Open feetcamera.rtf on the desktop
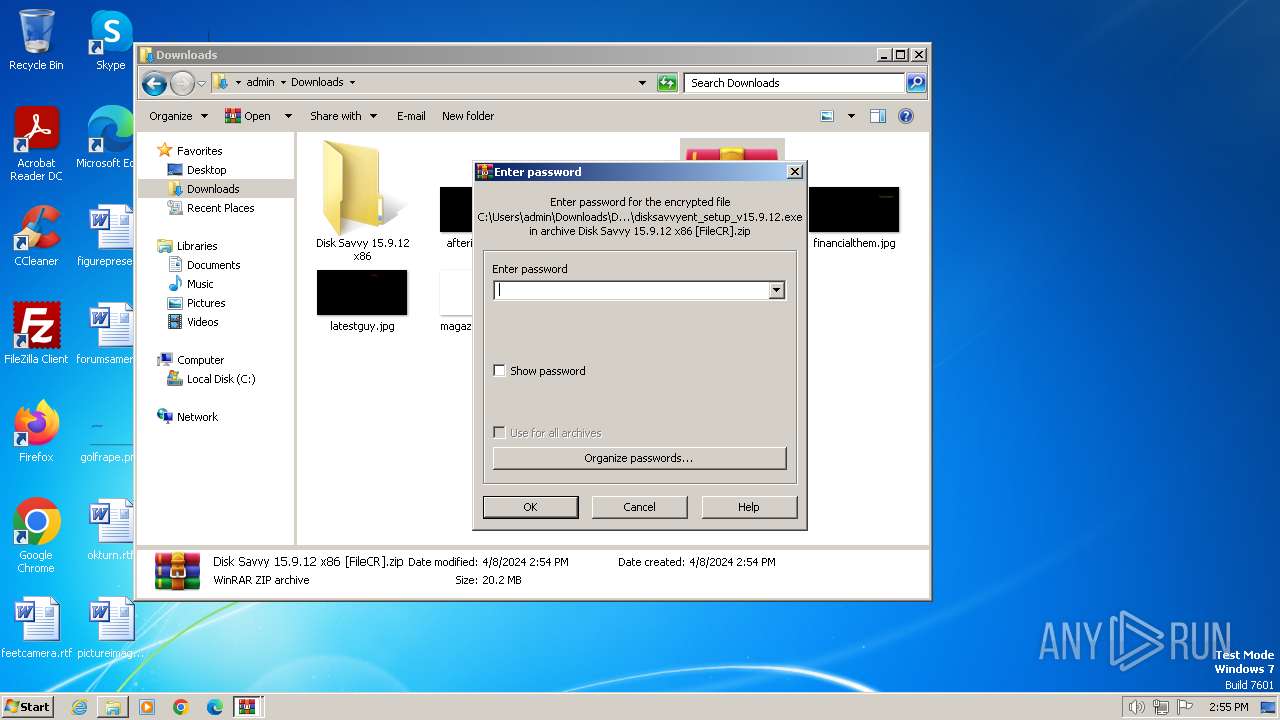Viewport: 1280px width, 720px height. (36, 628)
